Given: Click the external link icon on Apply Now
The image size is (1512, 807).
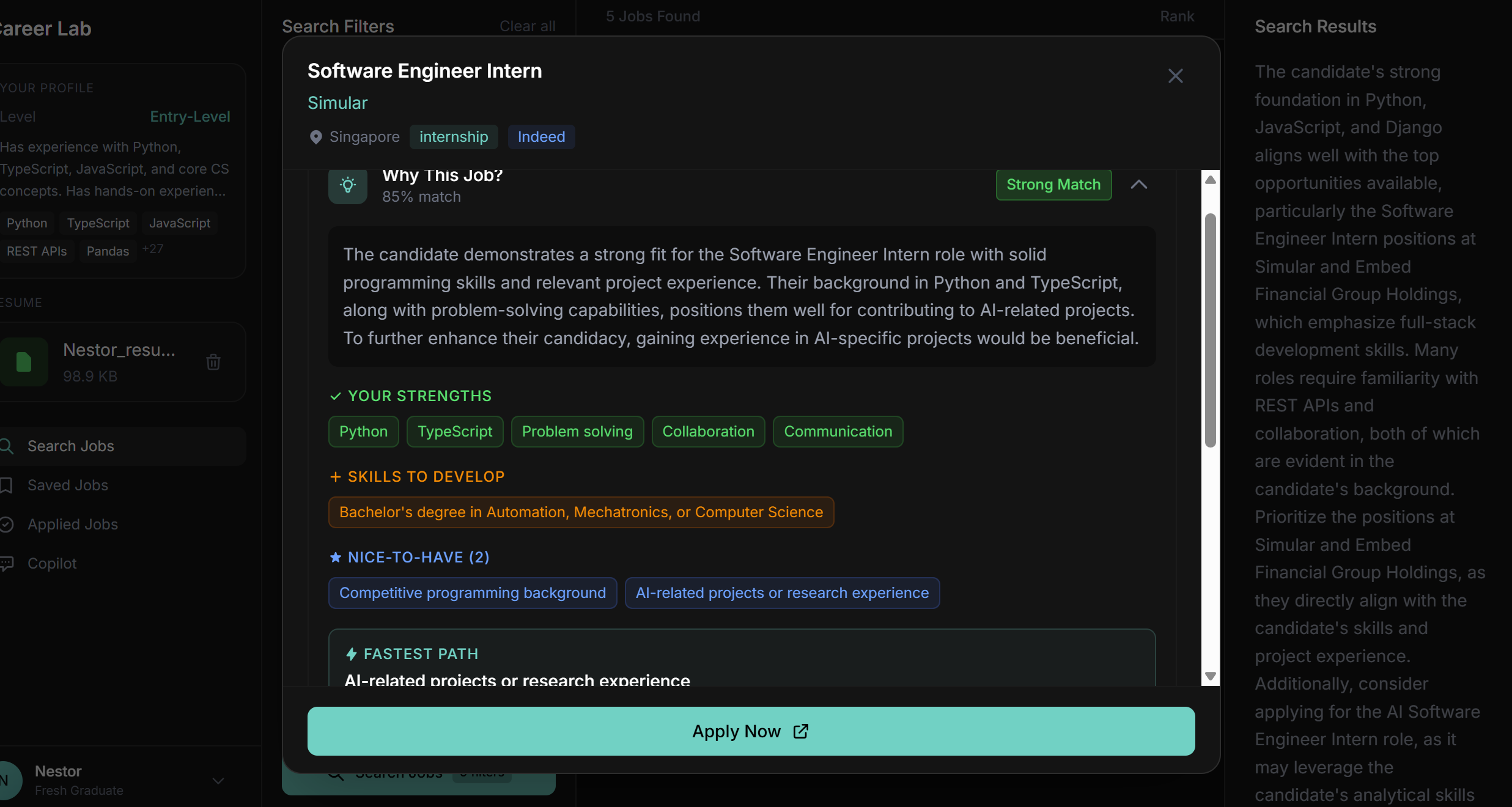Looking at the screenshot, I should click(800, 731).
